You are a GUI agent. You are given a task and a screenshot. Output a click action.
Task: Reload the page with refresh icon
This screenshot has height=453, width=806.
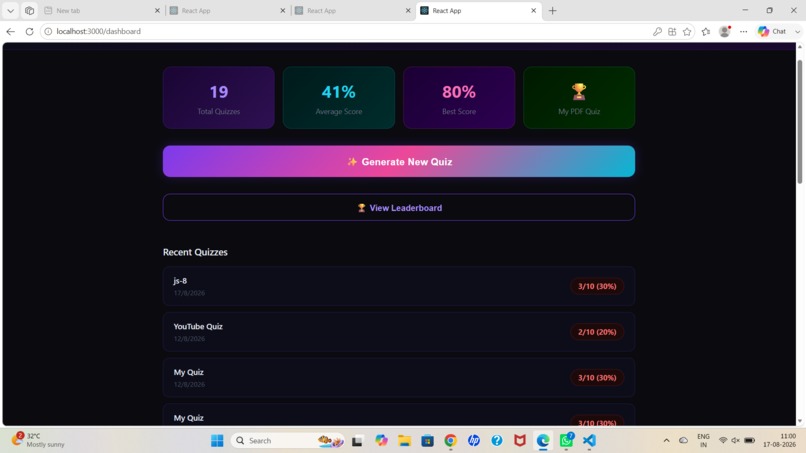tap(29, 31)
